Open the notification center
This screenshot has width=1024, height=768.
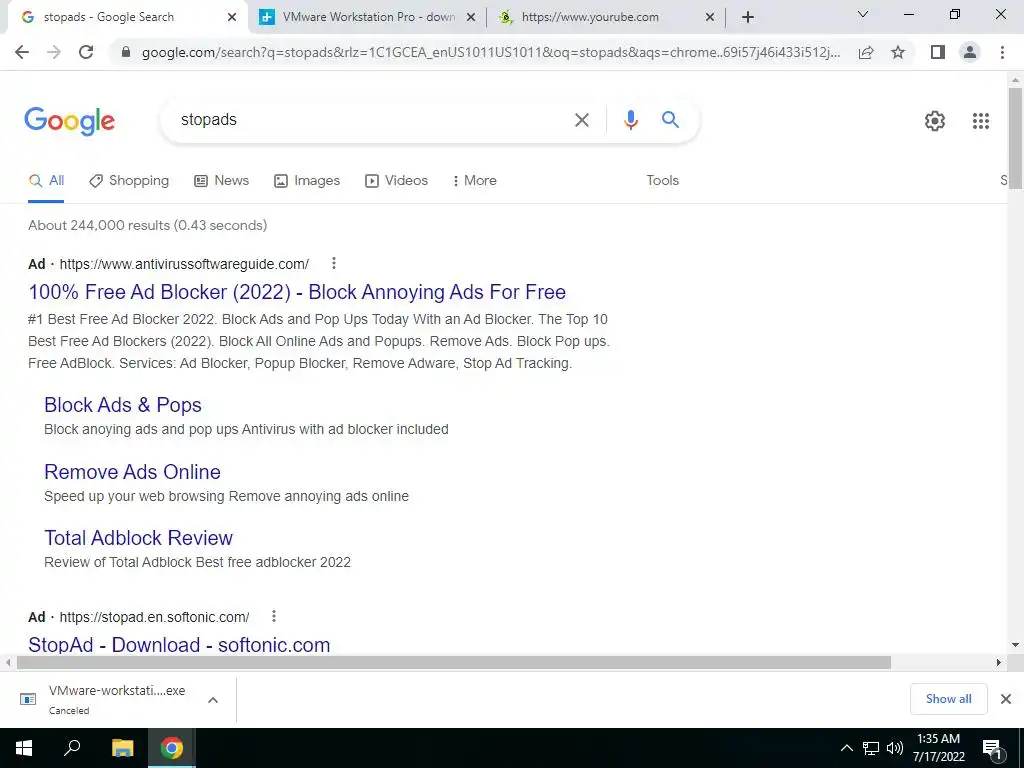click(x=991, y=748)
